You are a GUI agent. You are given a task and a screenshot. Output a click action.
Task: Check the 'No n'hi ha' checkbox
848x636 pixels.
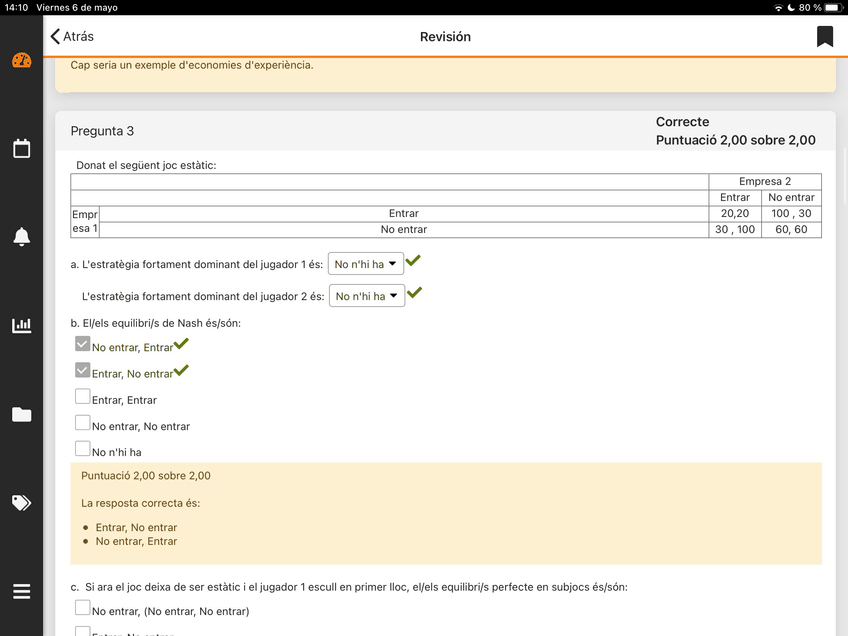coord(83,449)
